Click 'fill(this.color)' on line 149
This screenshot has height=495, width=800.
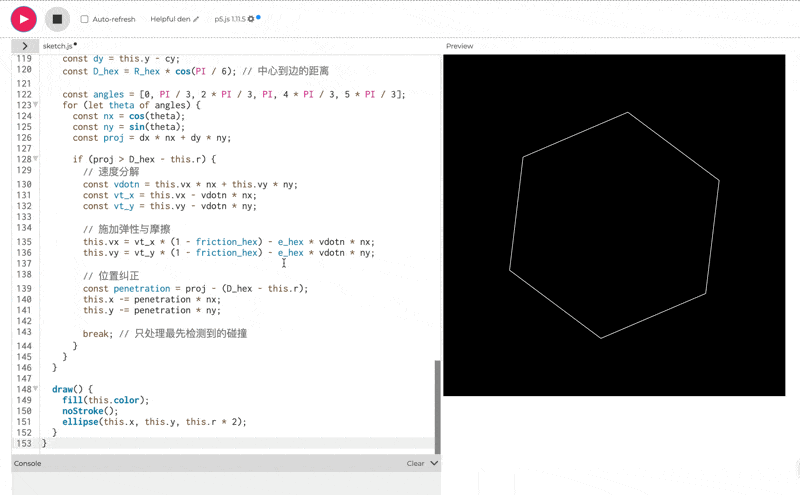coord(106,401)
